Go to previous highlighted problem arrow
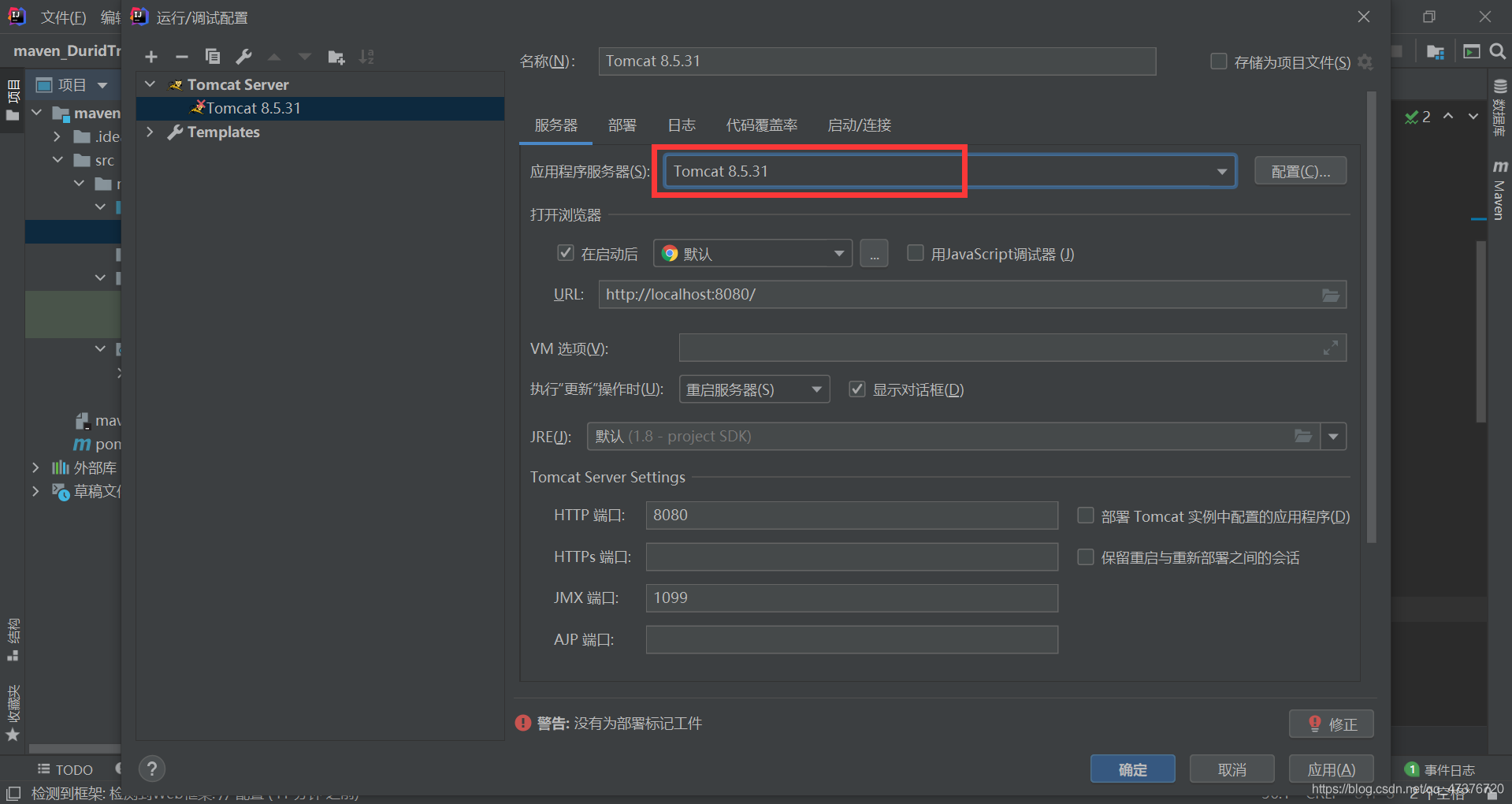The width and height of the screenshot is (1512, 804). pyautogui.click(x=1448, y=117)
